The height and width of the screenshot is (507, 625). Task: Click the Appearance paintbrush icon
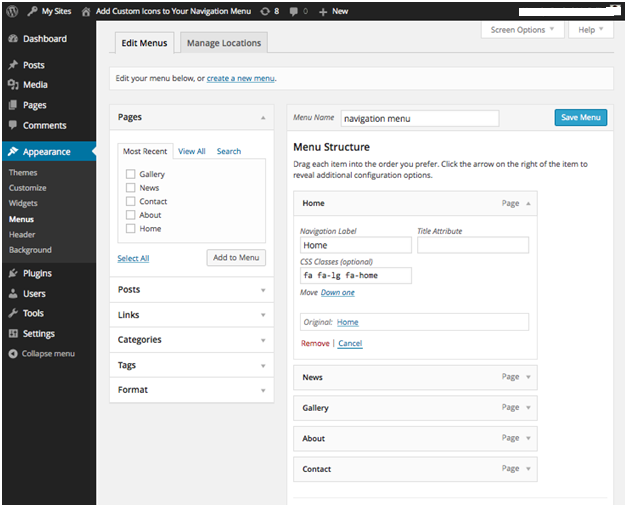pos(13,151)
